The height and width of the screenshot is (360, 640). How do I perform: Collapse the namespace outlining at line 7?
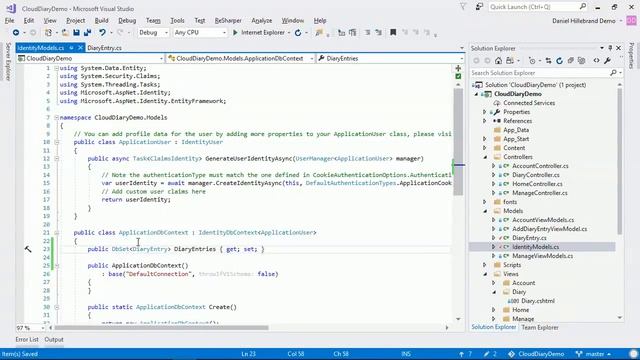point(57,118)
